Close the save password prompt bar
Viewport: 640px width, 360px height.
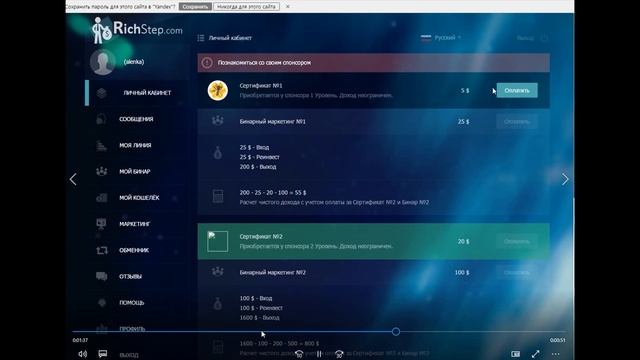tap(287, 7)
